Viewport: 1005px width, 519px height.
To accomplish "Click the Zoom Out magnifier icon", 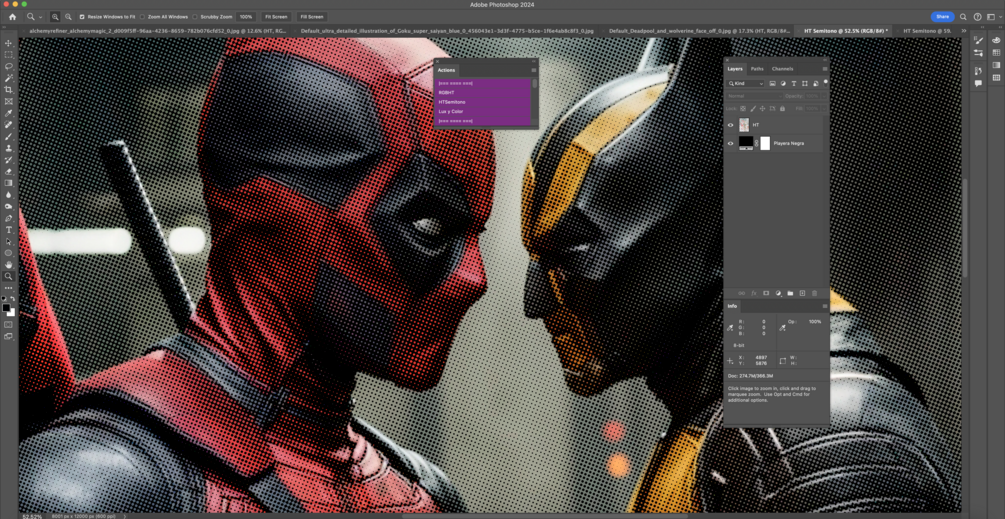I will (x=68, y=17).
